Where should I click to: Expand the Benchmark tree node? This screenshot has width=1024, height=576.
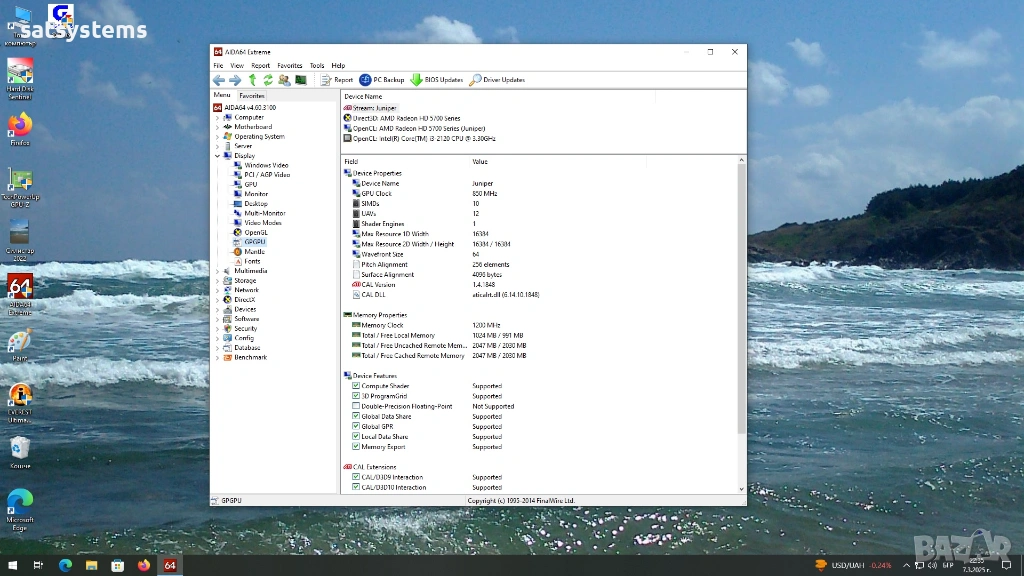click(217, 357)
